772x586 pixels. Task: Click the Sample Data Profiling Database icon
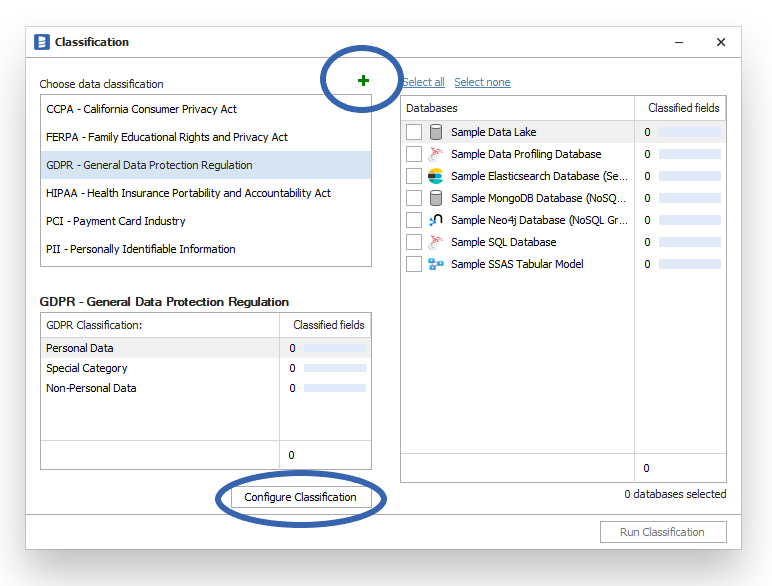tap(435, 154)
